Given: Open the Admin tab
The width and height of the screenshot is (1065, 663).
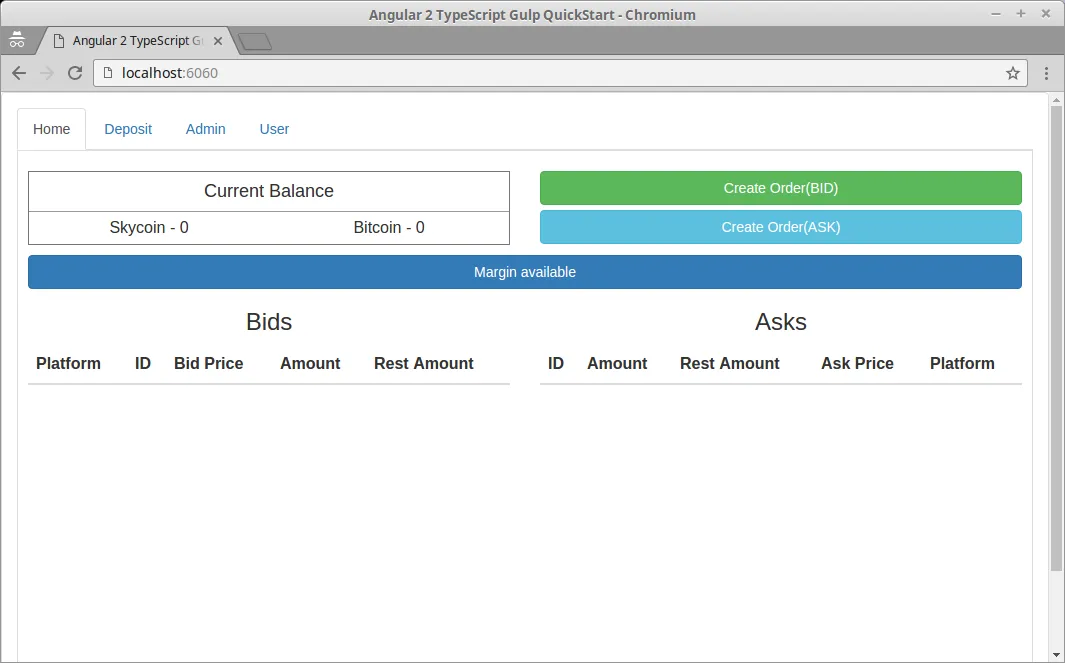Looking at the screenshot, I should click(206, 129).
